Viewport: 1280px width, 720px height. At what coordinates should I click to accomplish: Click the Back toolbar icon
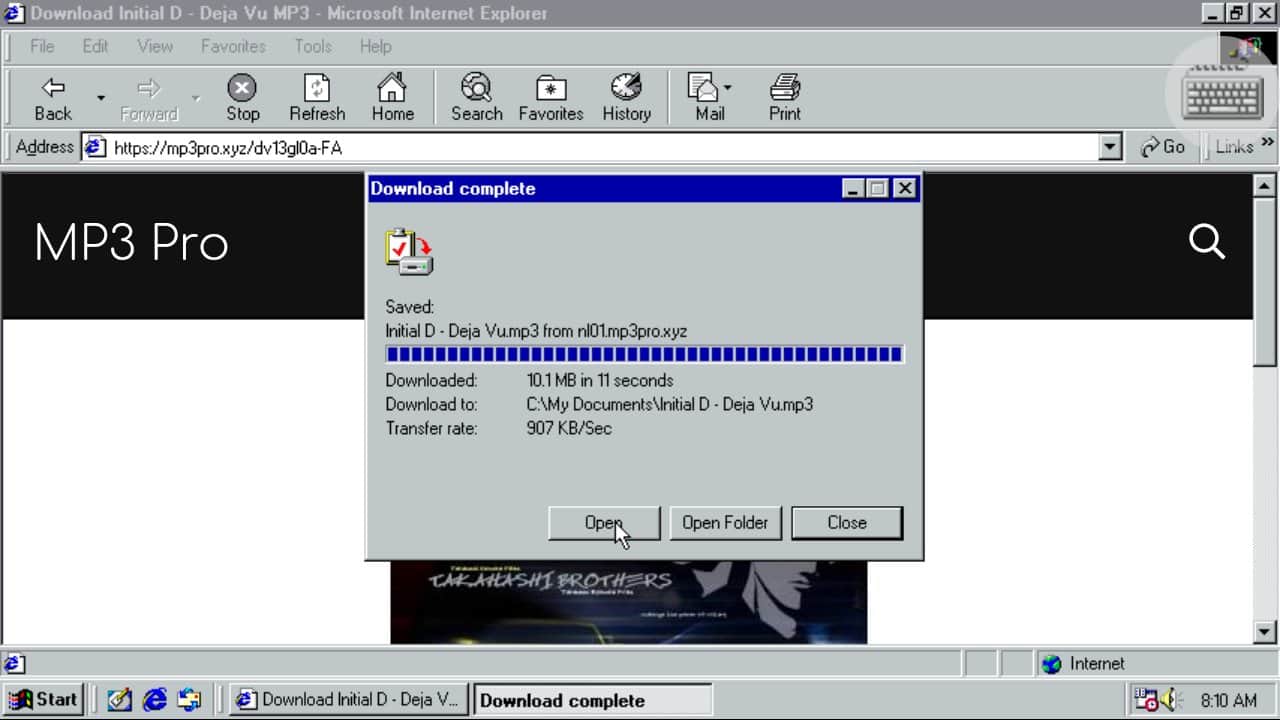coord(53,98)
